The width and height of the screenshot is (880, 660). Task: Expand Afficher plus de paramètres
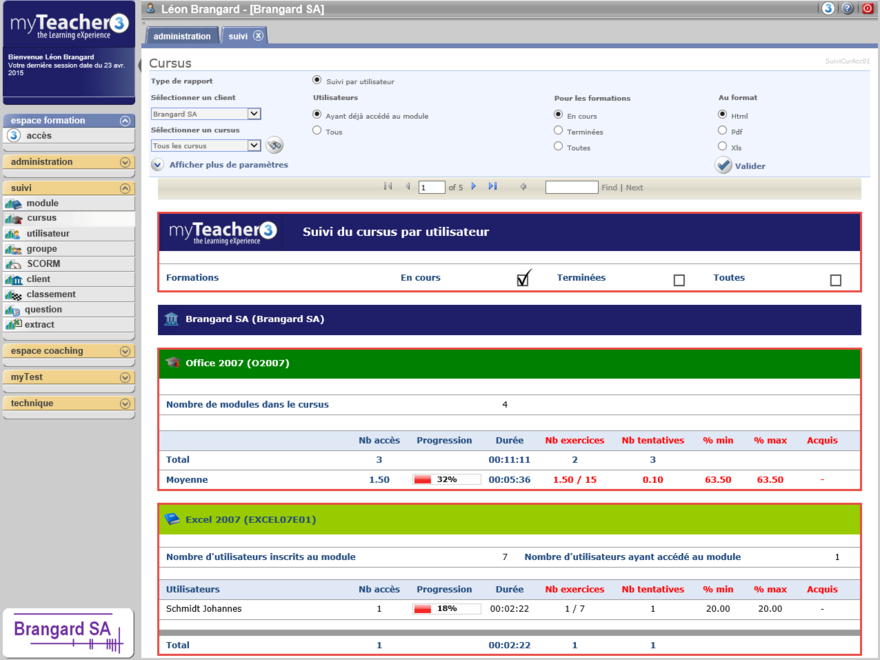[157, 165]
